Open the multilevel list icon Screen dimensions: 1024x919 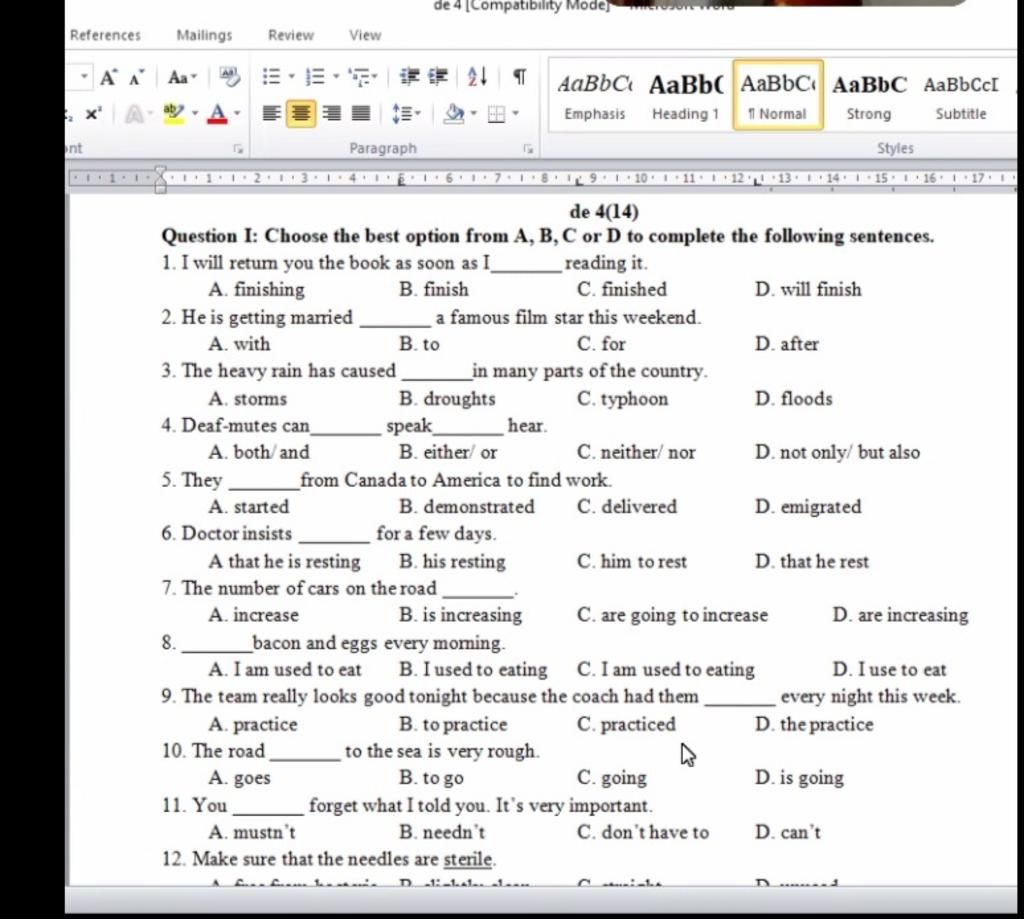(359, 77)
